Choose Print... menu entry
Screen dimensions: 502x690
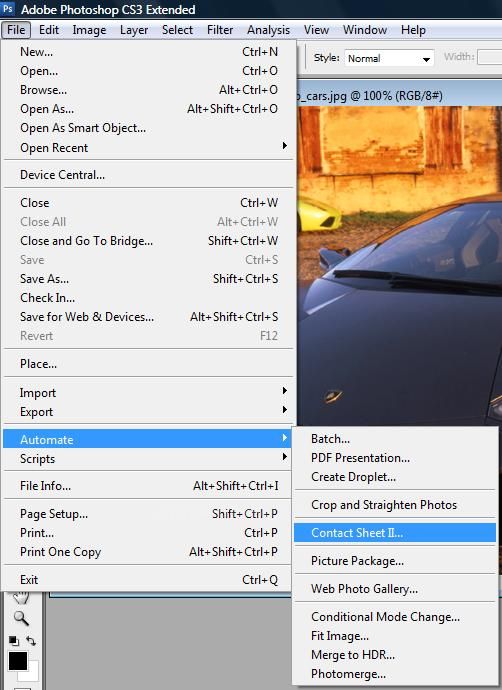tap(147, 533)
